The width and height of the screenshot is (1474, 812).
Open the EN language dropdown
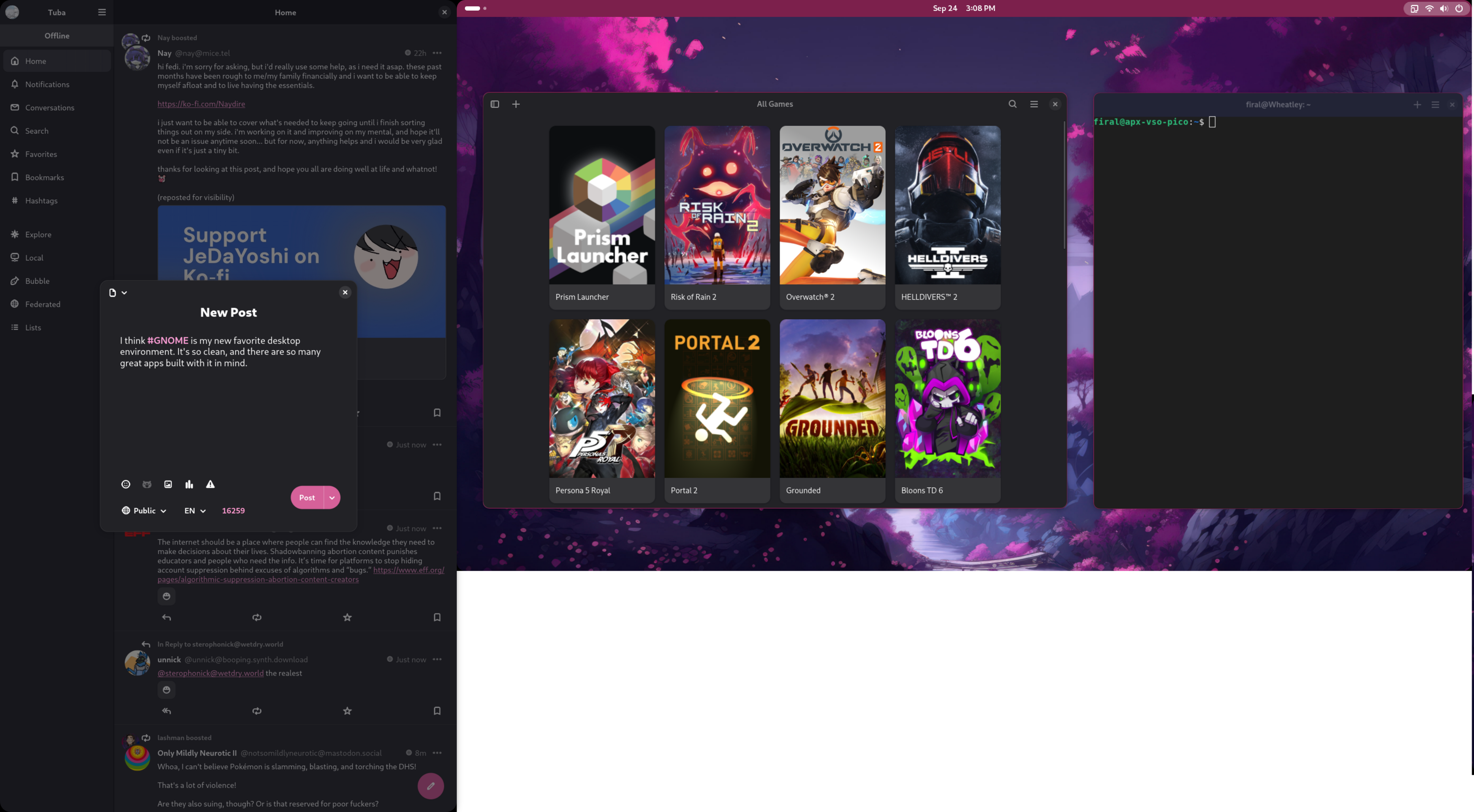(195, 510)
